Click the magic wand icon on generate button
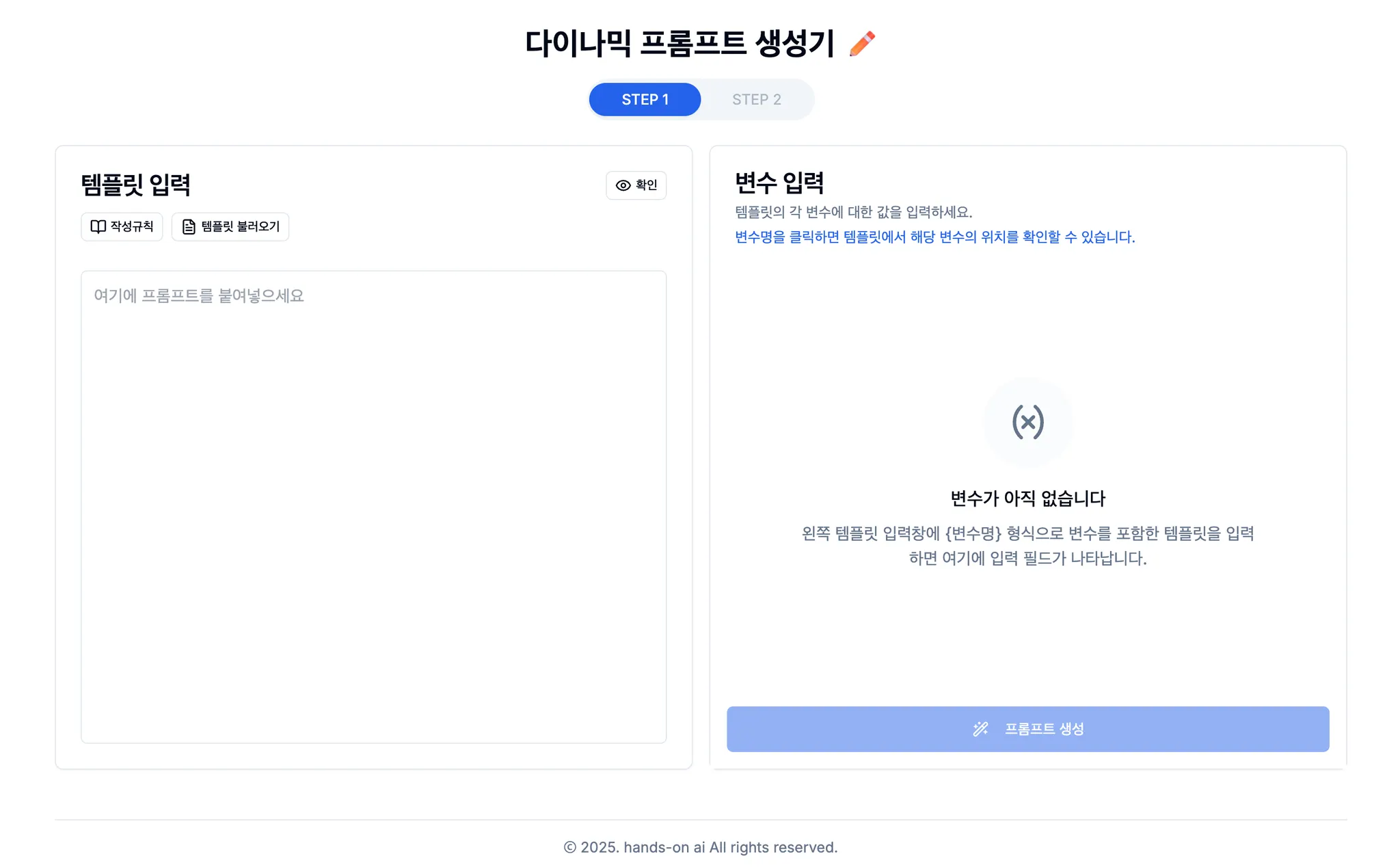This screenshot has width=1400, height=867. click(x=980, y=729)
